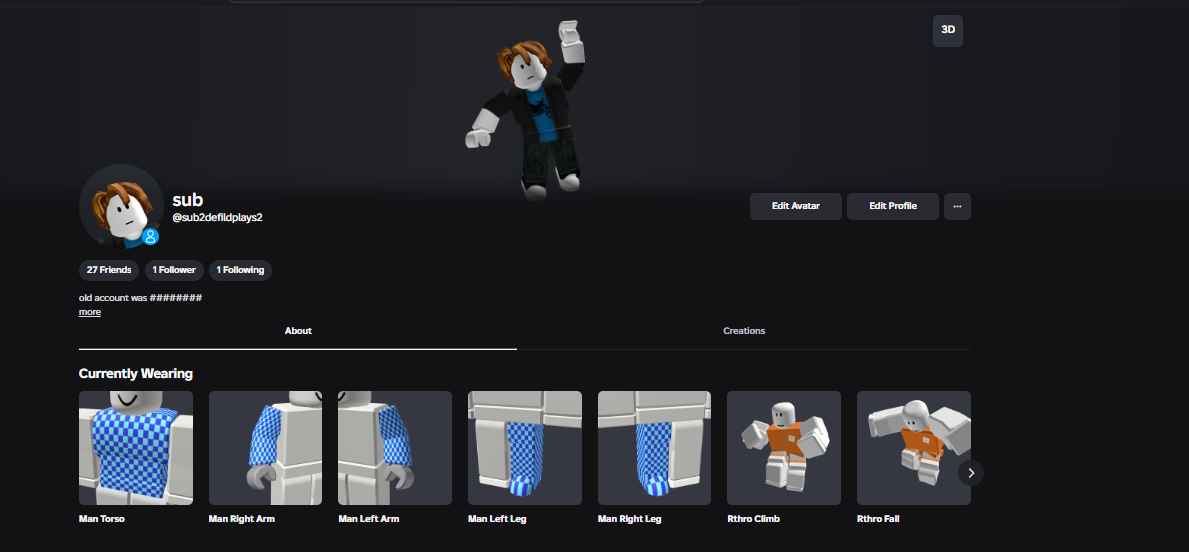
Task: Open the Man Left Arm item thumbnail
Action: point(395,448)
